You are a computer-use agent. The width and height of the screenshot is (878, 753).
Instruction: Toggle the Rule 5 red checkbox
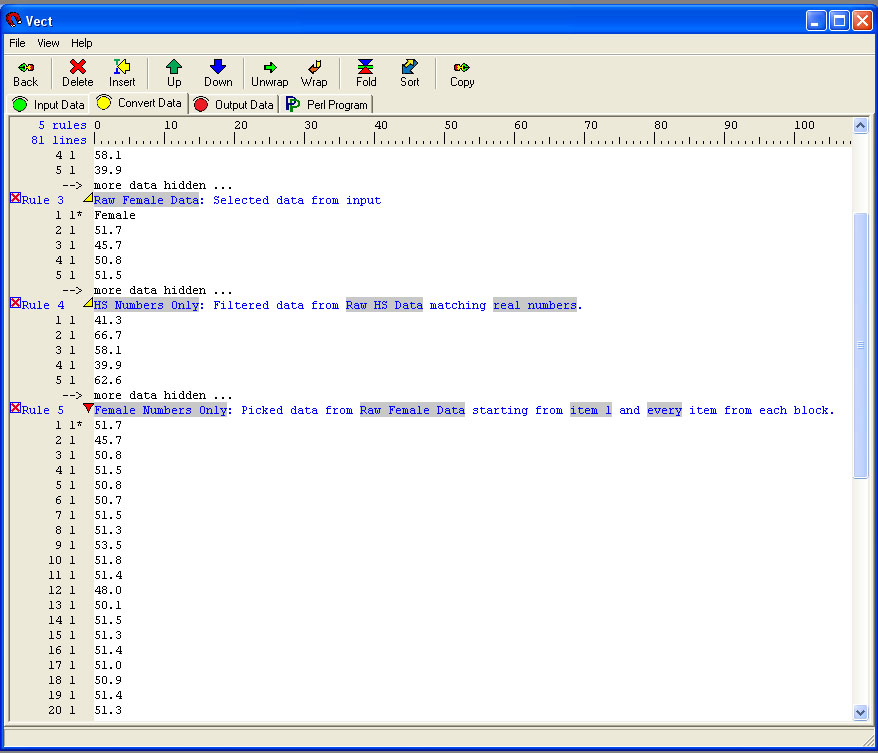click(x=15, y=408)
